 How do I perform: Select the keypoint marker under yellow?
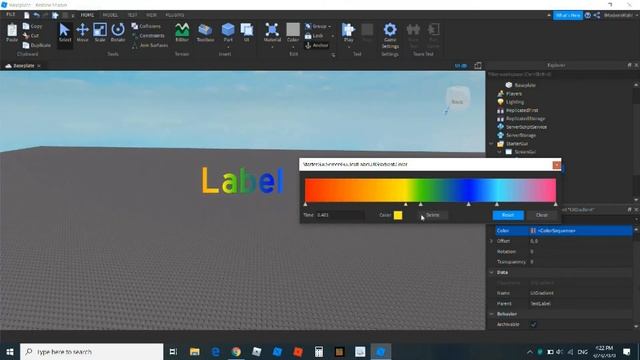pos(405,204)
